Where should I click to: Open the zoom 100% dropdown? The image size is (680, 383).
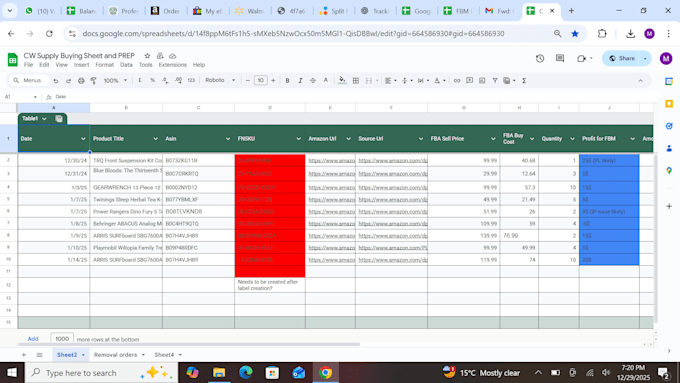click(115, 80)
